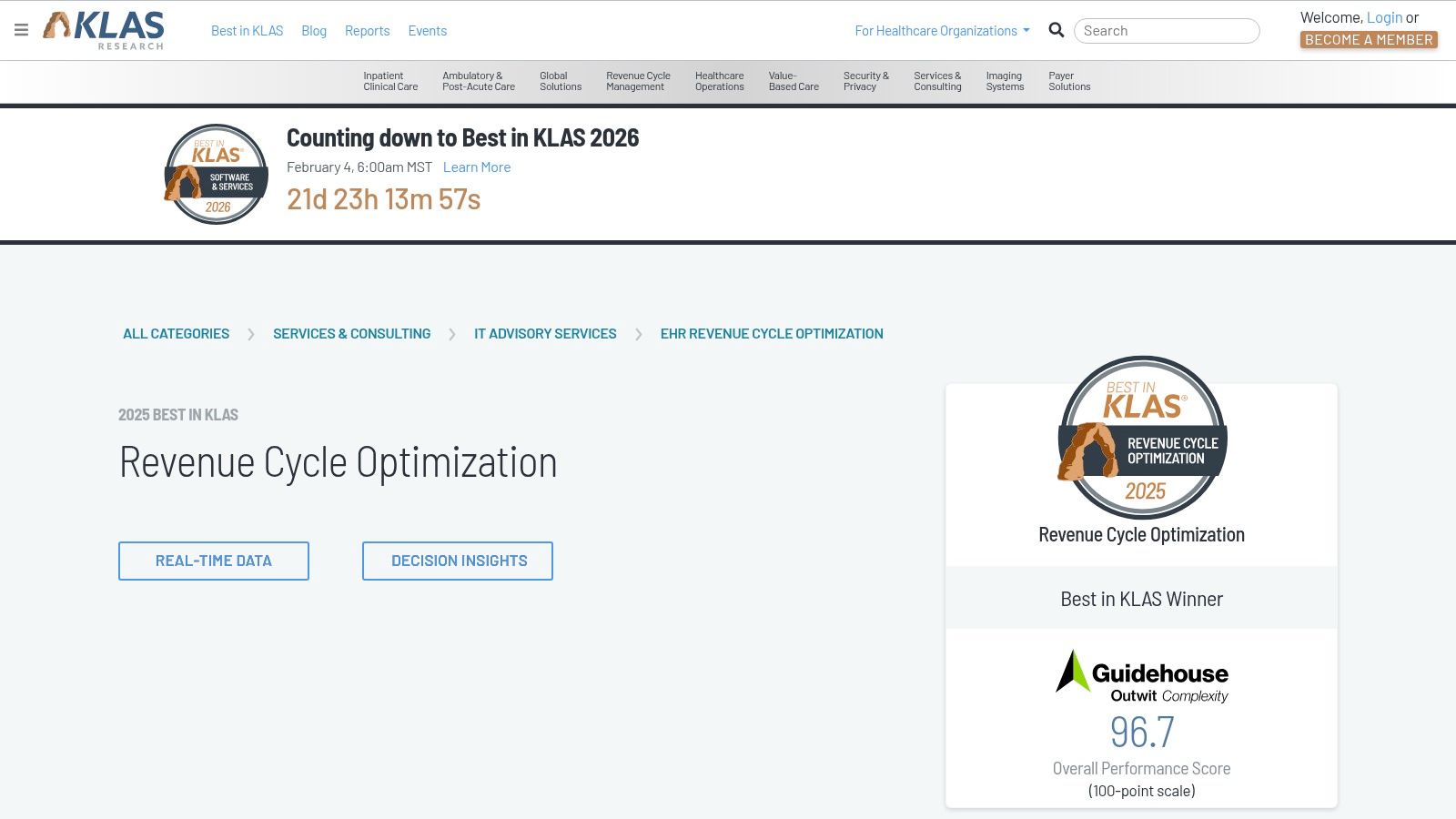1456x819 pixels.
Task: Click the countdown timer text
Action: (x=383, y=199)
